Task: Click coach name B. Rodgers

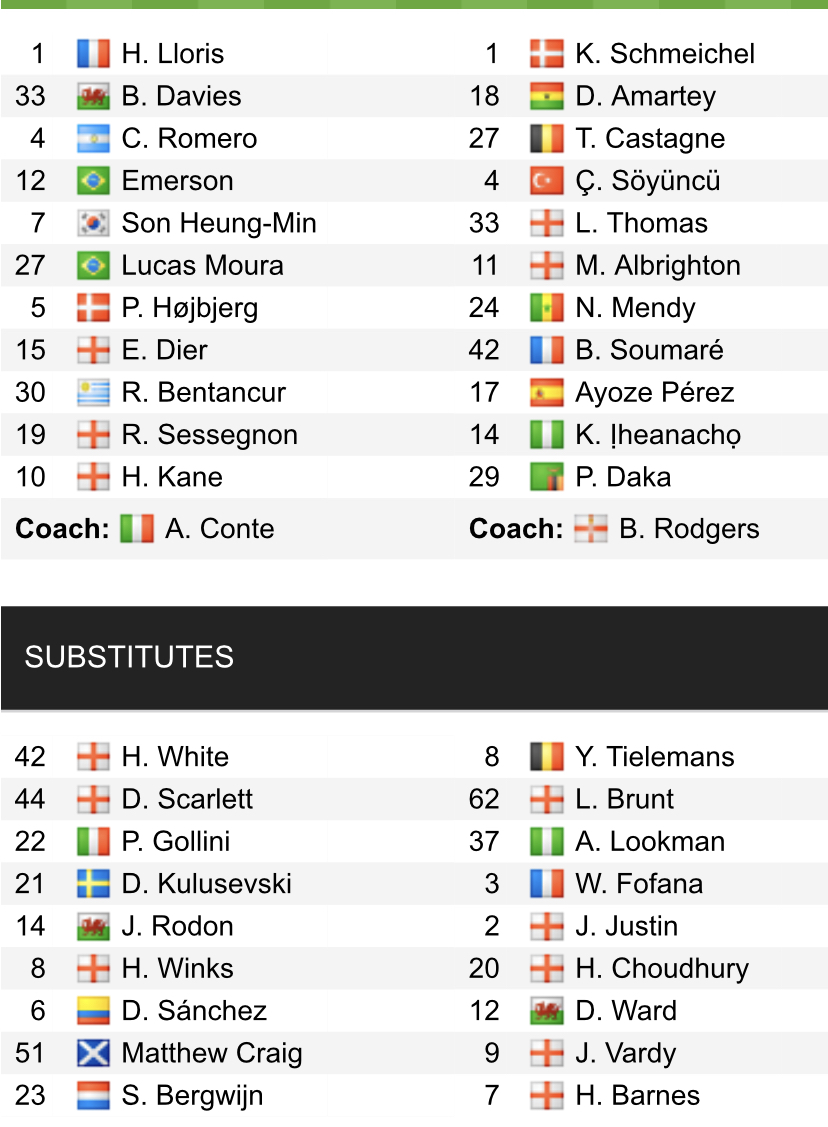Action: [x=689, y=529]
